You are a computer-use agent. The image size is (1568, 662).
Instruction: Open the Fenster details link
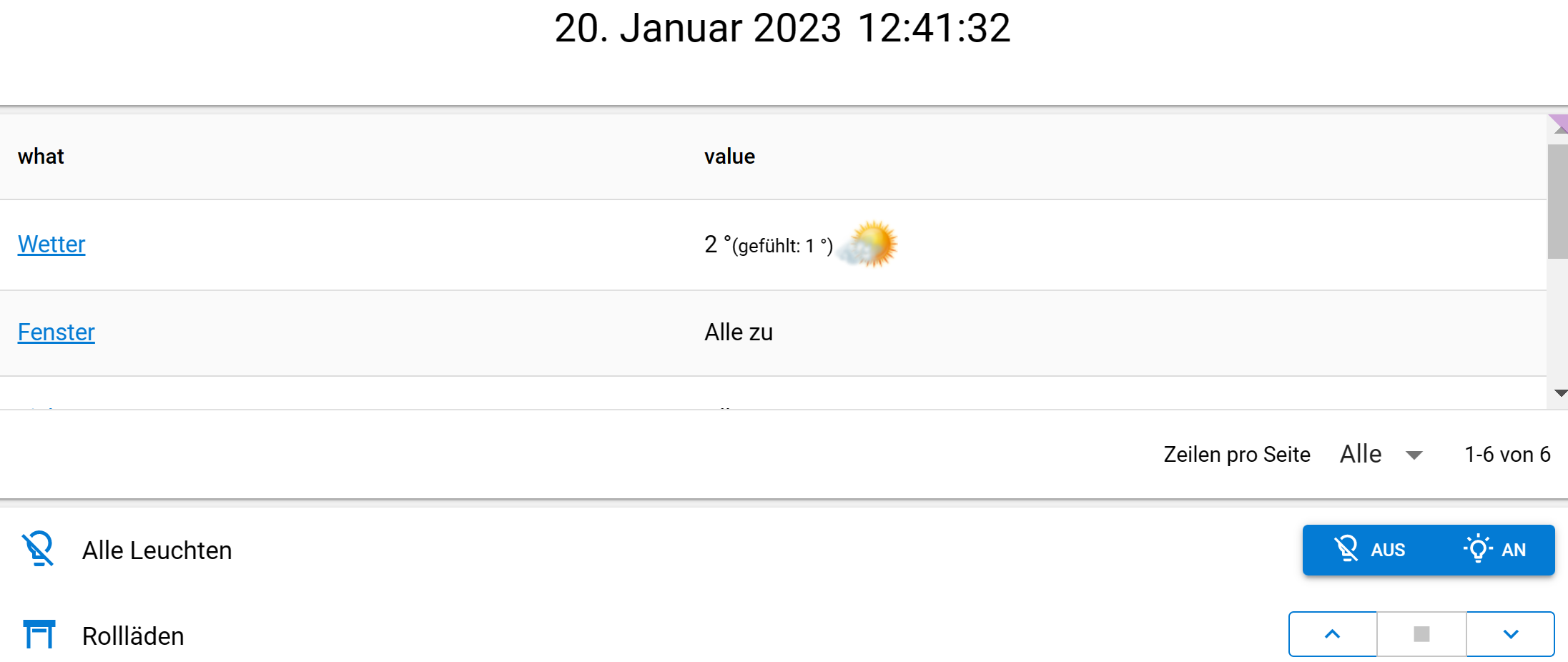tap(56, 332)
